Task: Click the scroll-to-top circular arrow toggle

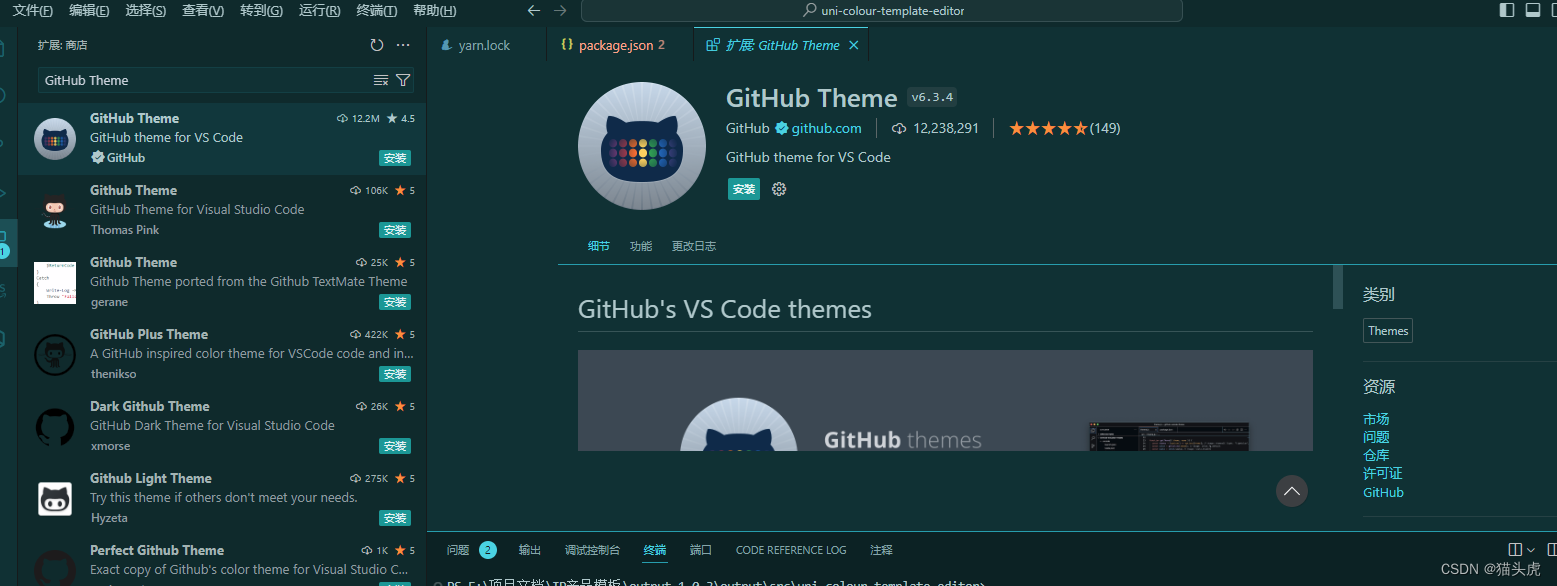Action: (x=1291, y=490)
